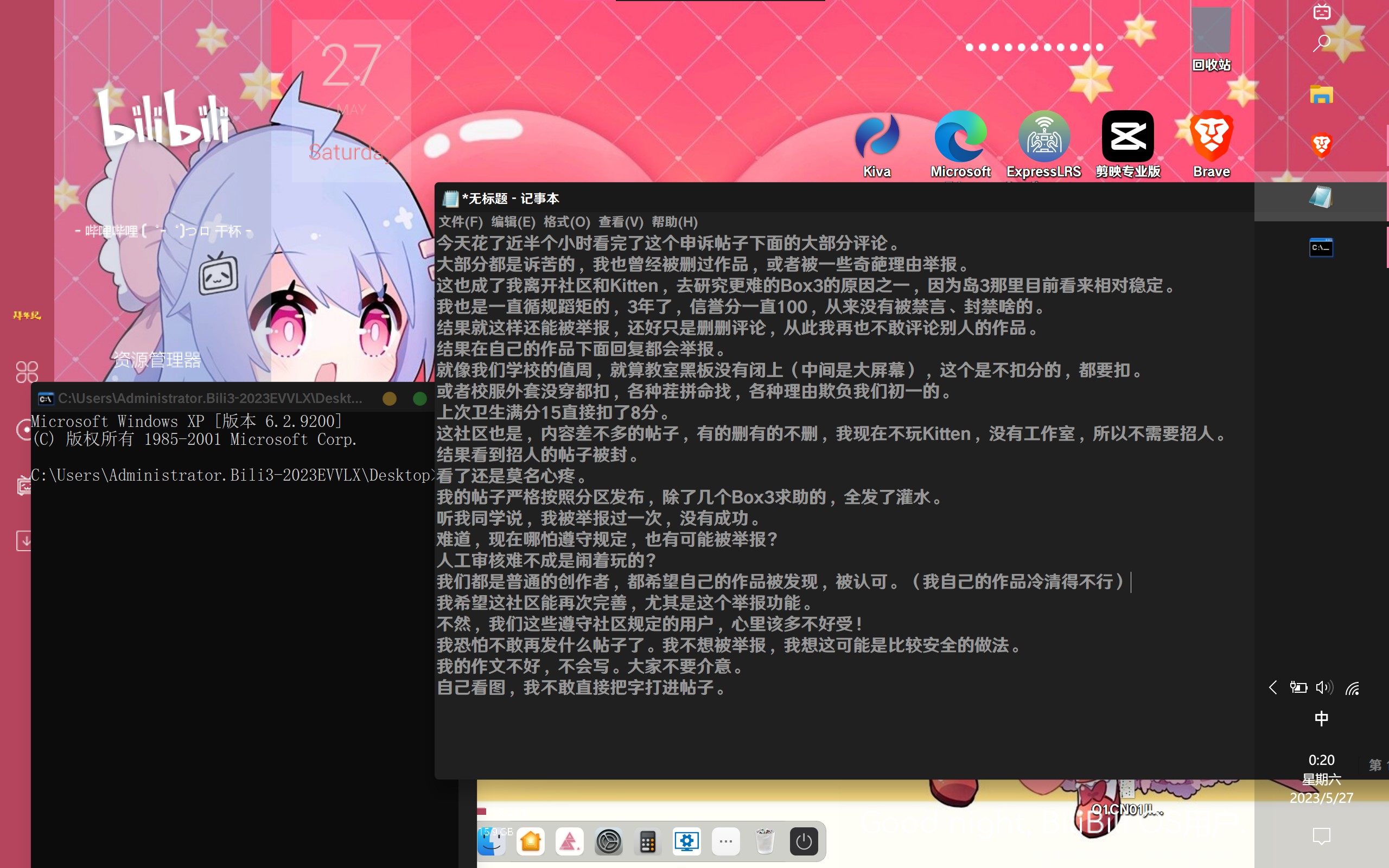Open Brave browser desktop shortcut

tap(1211, 145)
